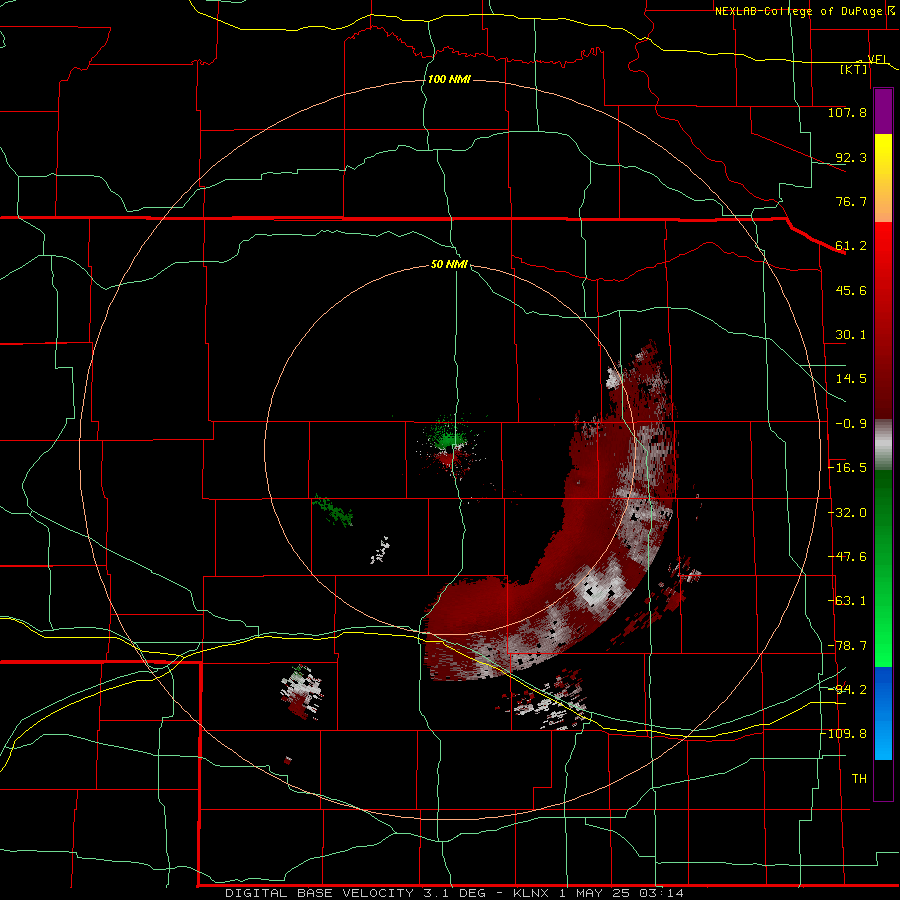Click the 50 NMI range ring label
Screen dimensions: 900x900
point(449,264)
